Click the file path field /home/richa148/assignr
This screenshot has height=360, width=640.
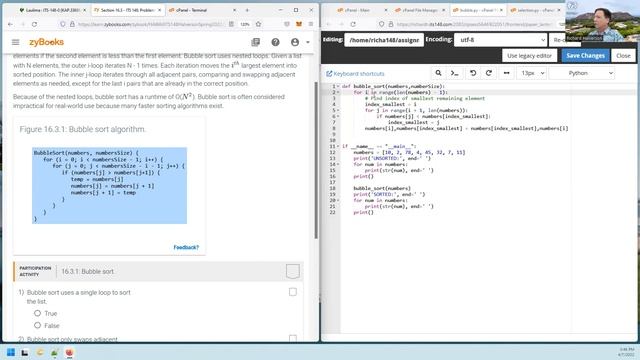click(384, 40)
